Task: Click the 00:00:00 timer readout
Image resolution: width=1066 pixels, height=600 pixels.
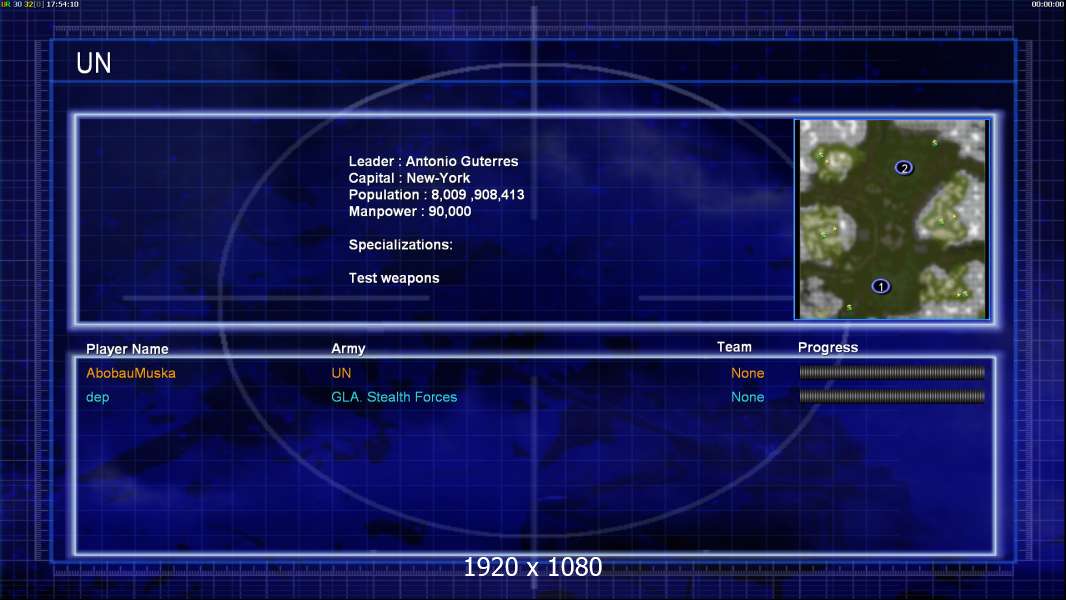Action: coord(1048,4)
